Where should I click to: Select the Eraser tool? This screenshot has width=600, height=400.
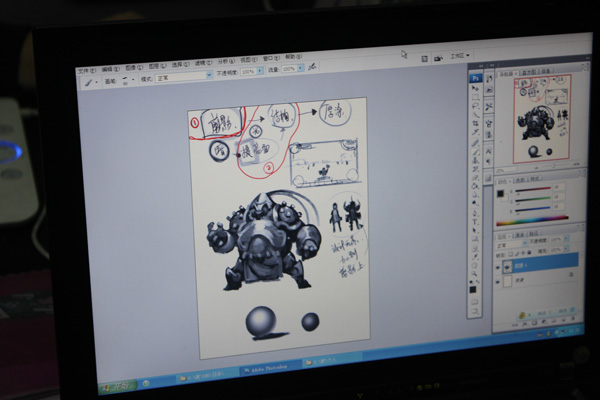click(x=475, y=178)
